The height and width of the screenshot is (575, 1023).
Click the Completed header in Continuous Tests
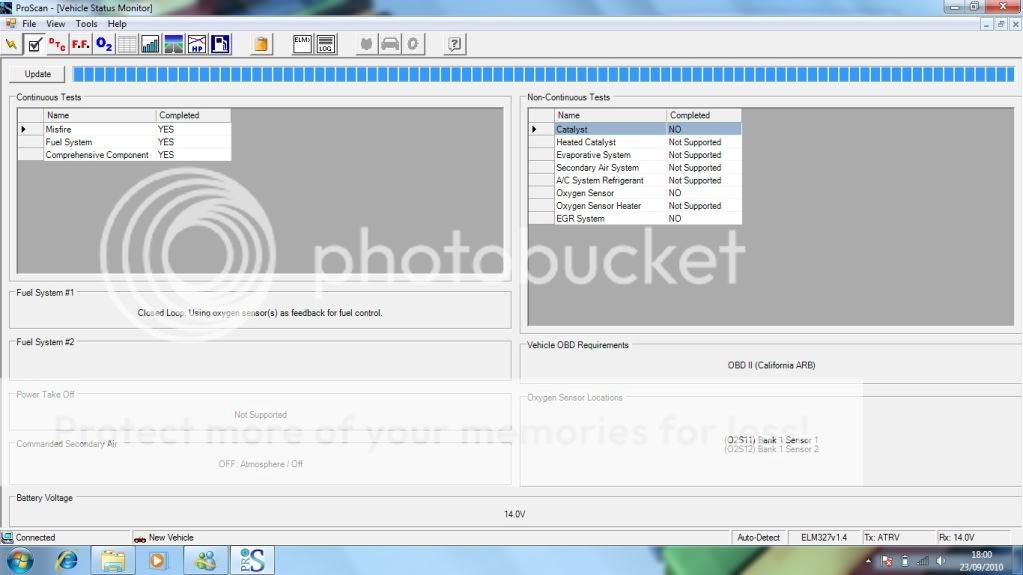(193, 115)
